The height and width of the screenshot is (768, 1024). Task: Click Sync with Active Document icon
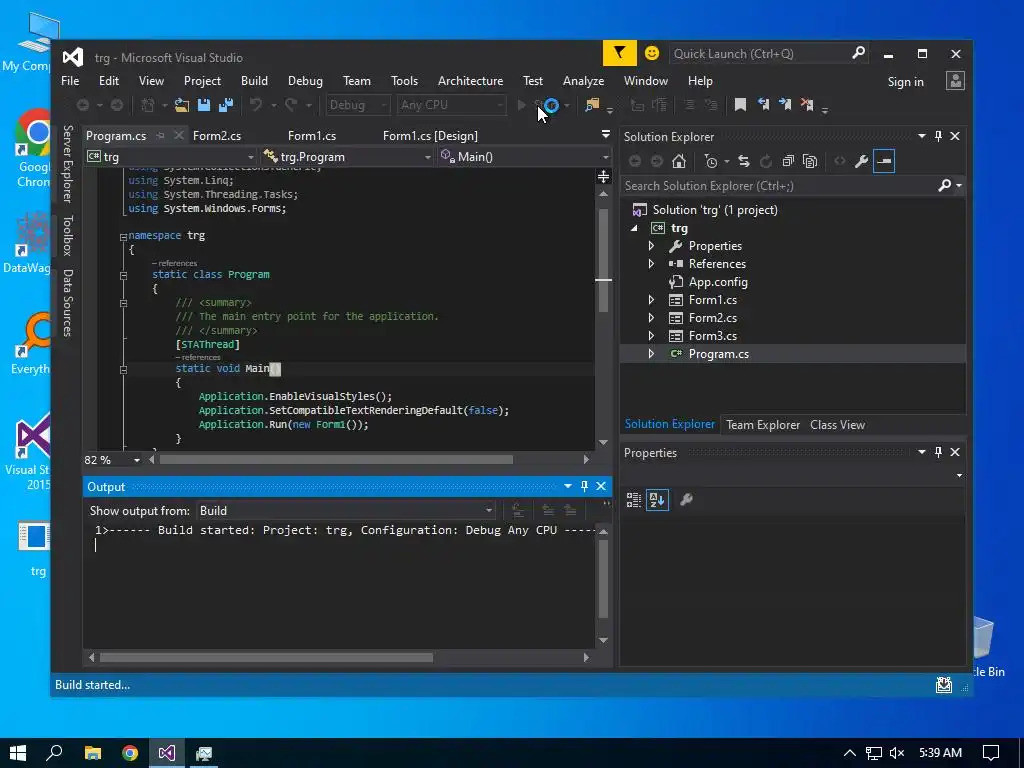(x=744, y=161)
